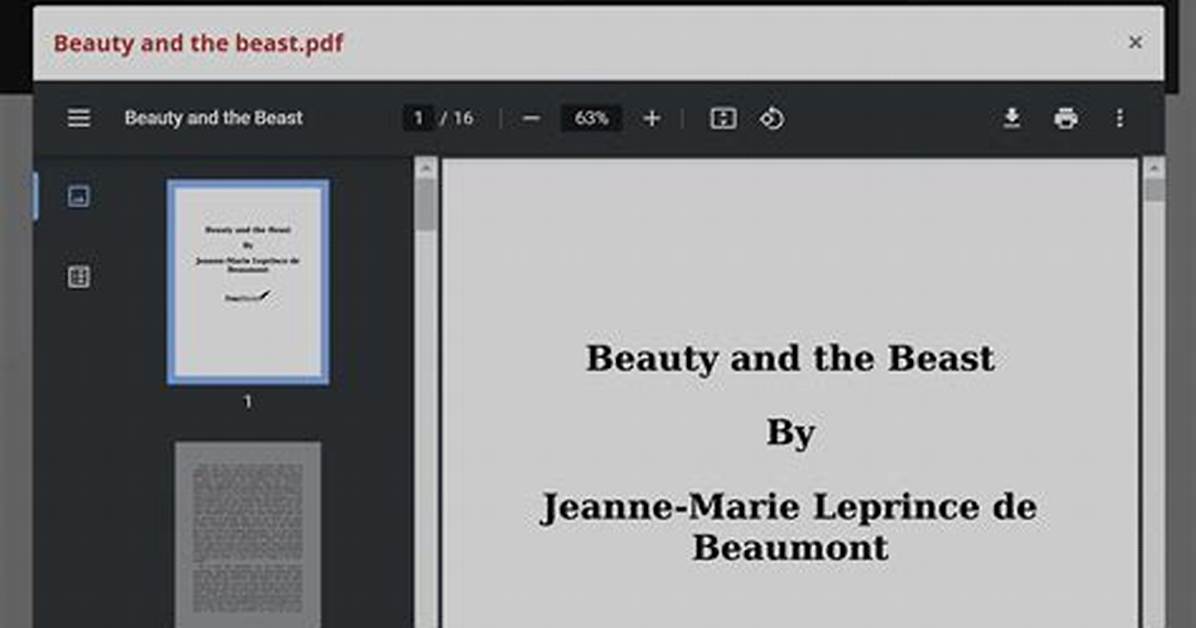
Task: Zoom out with the minus button
Action: click(532, 118)
